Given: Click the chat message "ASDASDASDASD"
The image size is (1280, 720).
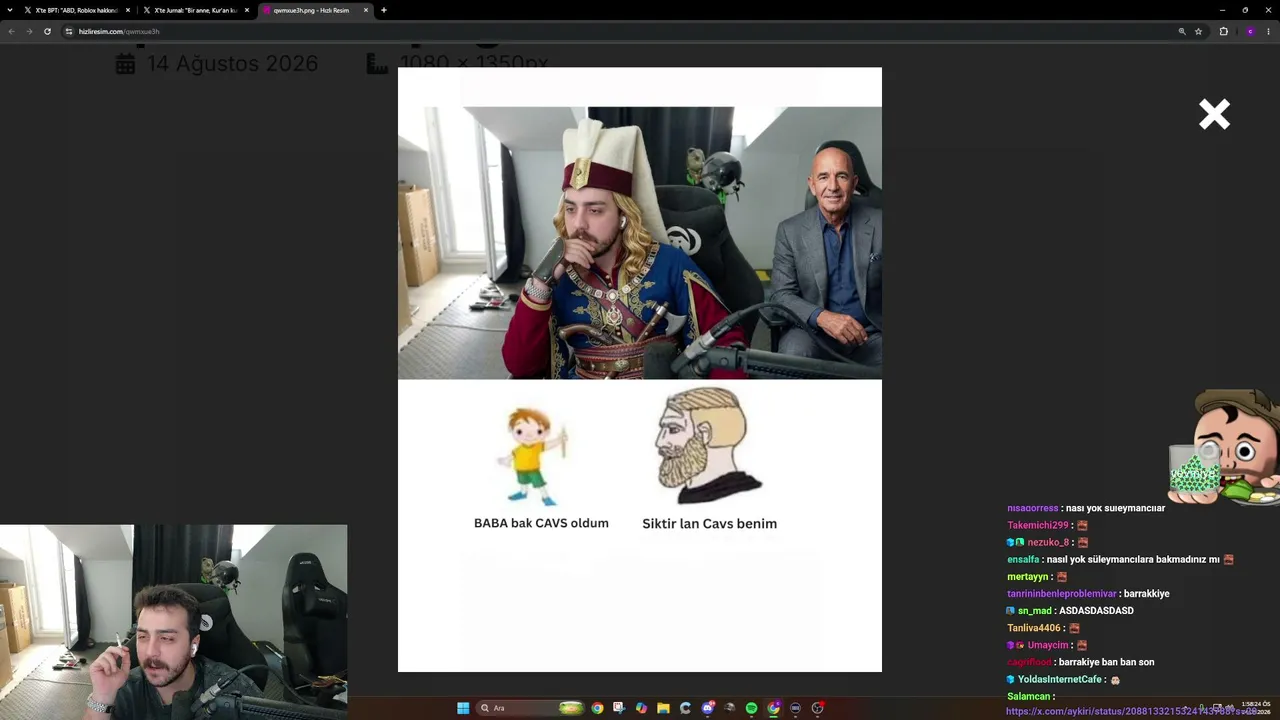Looking at the screenshot, I should tap(1097, 611).
